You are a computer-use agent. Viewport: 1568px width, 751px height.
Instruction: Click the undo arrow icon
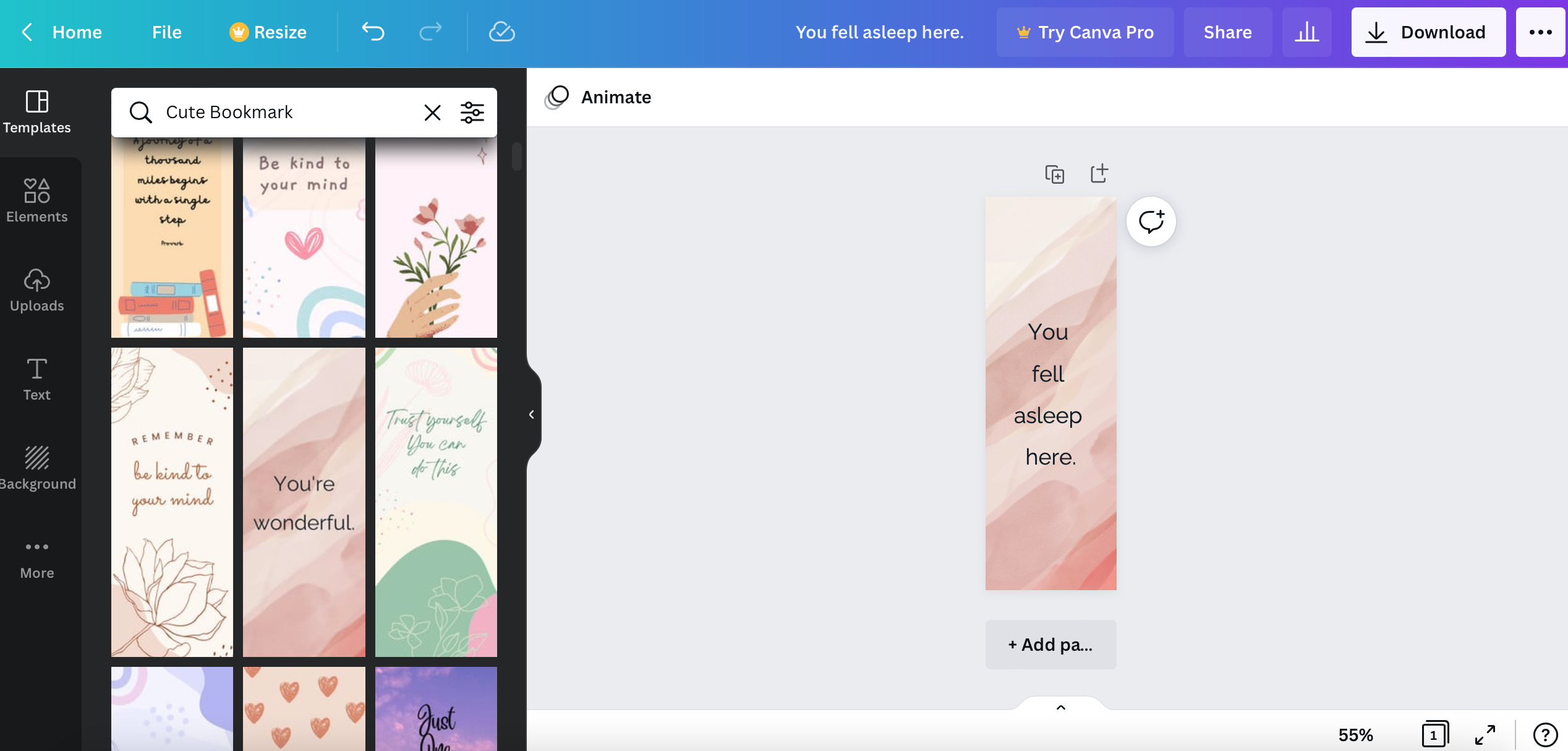click(373, 31)
